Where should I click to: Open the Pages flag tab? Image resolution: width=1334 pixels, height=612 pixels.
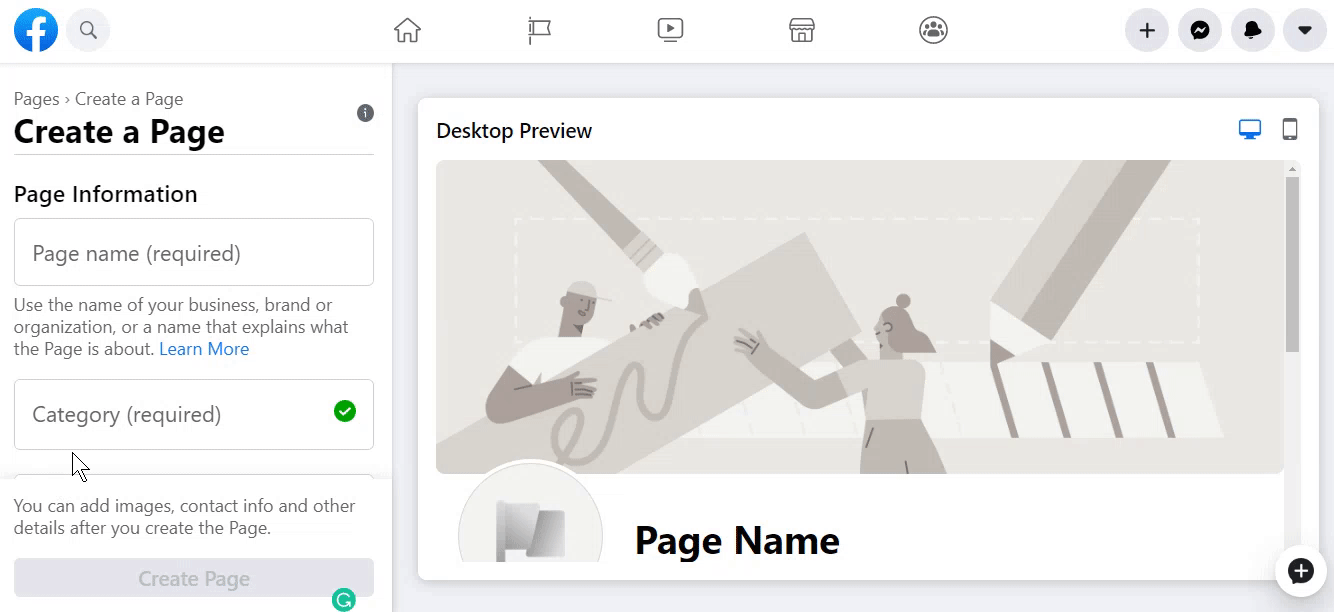tap(539, 30)
